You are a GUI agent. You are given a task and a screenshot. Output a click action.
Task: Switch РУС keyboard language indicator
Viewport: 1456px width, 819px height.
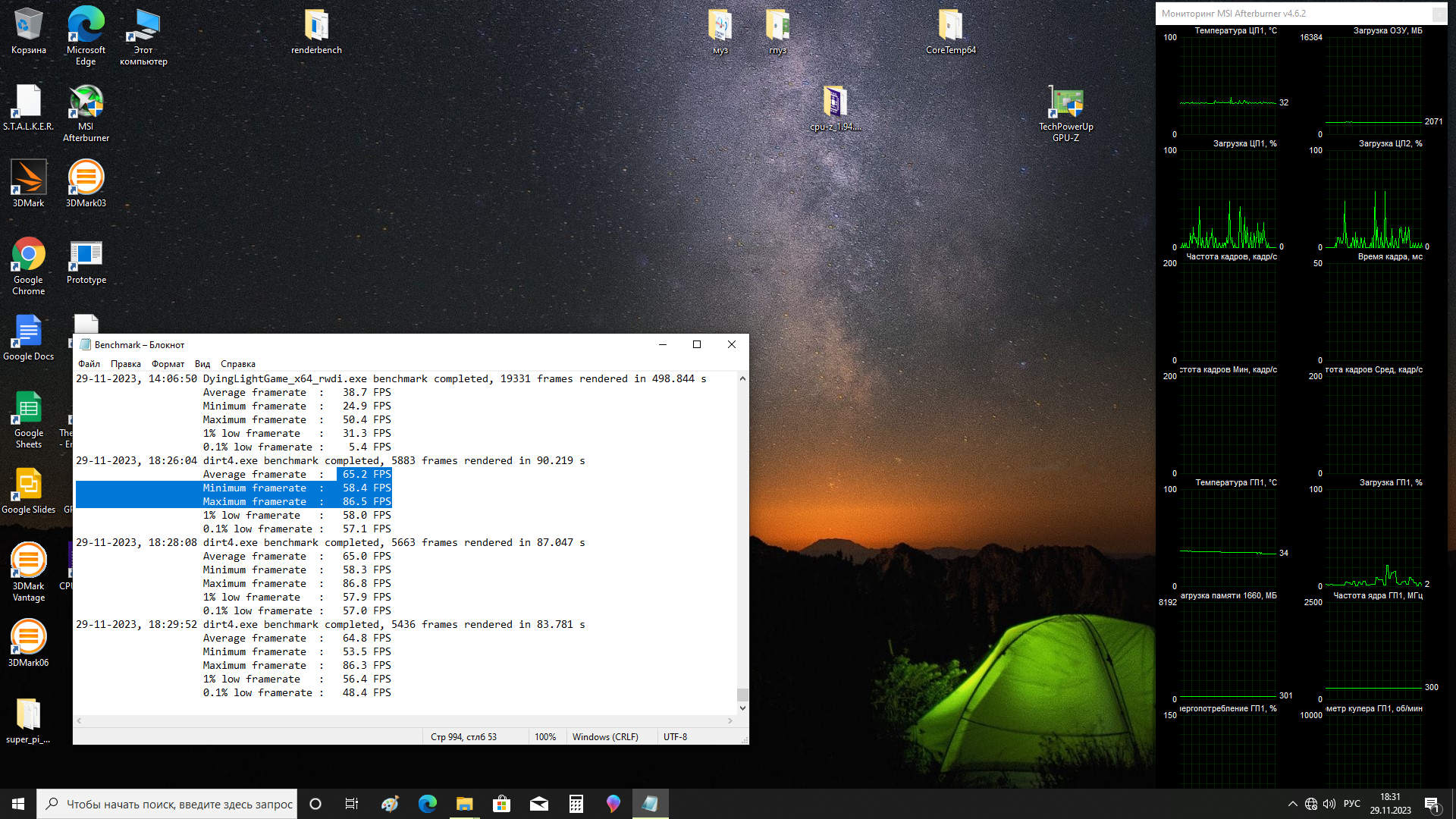pos(1351,804)
